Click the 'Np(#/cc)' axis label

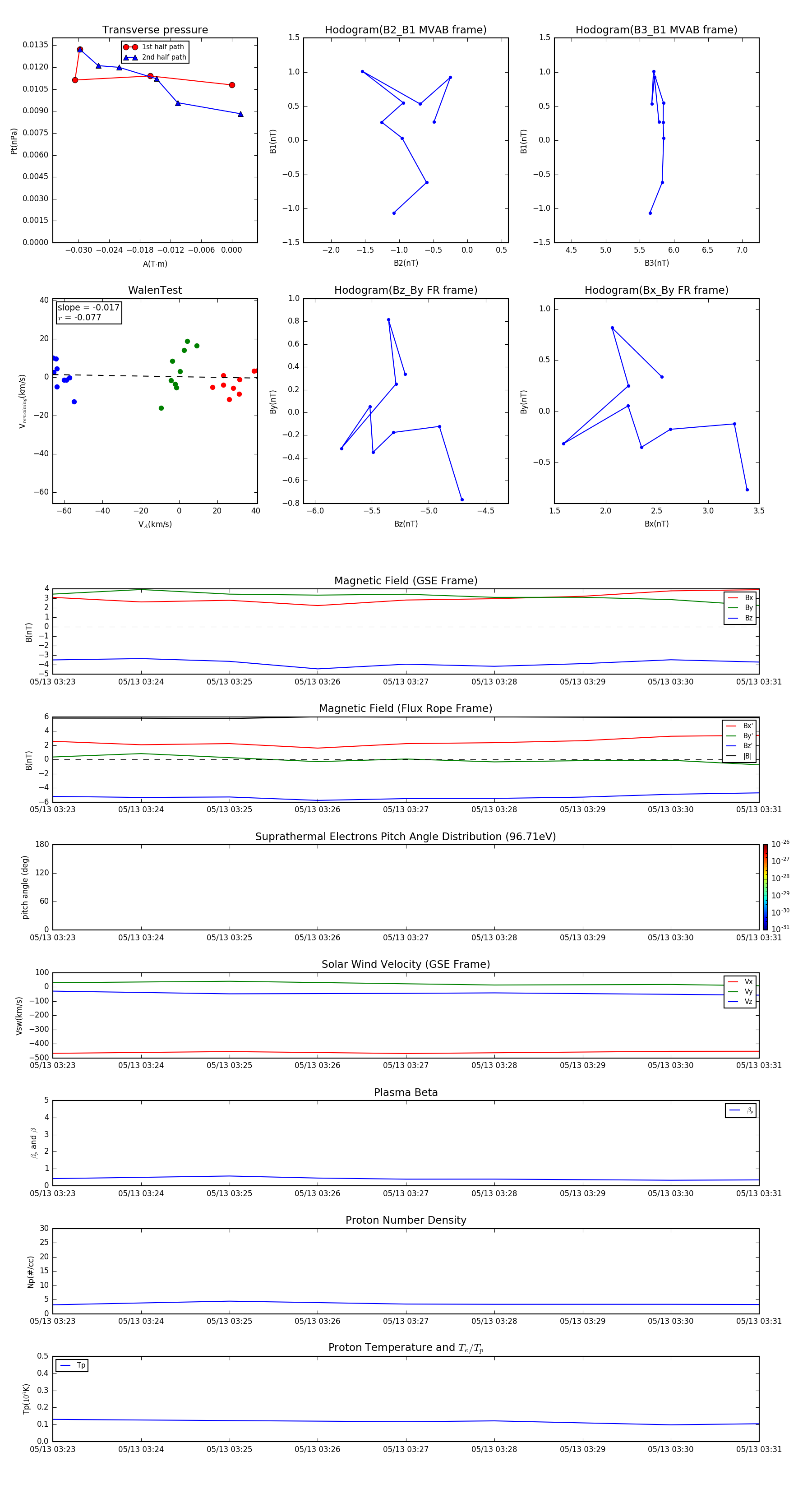click(x=31, y=1272)
